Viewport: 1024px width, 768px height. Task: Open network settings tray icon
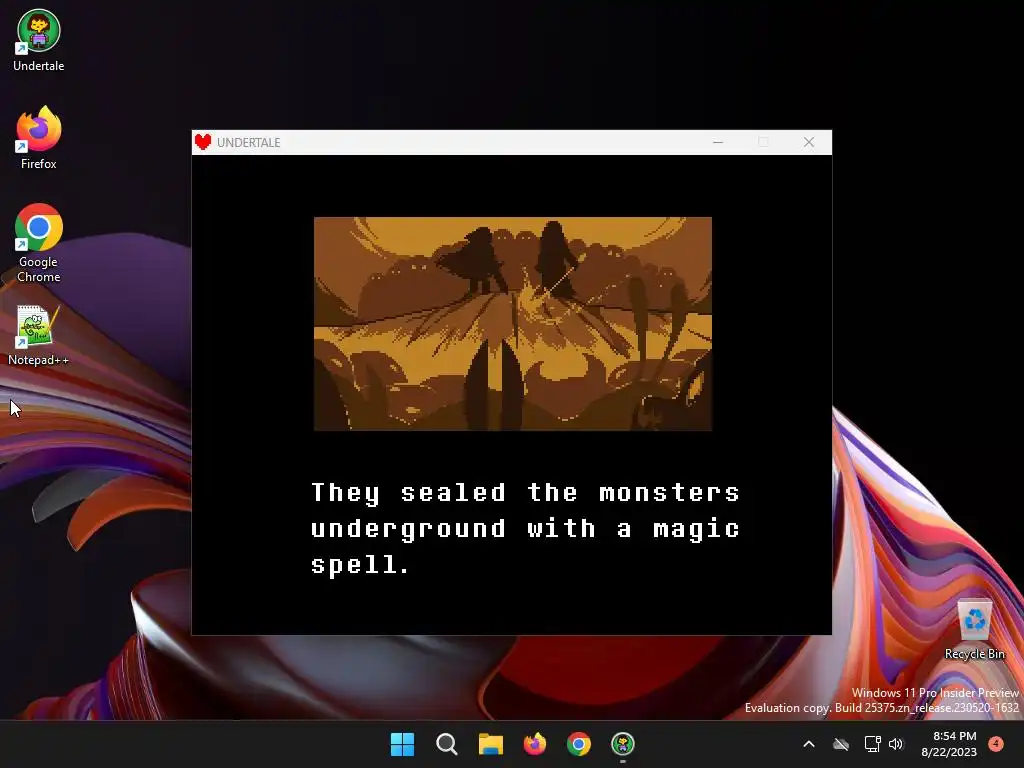tap(872, 744)
